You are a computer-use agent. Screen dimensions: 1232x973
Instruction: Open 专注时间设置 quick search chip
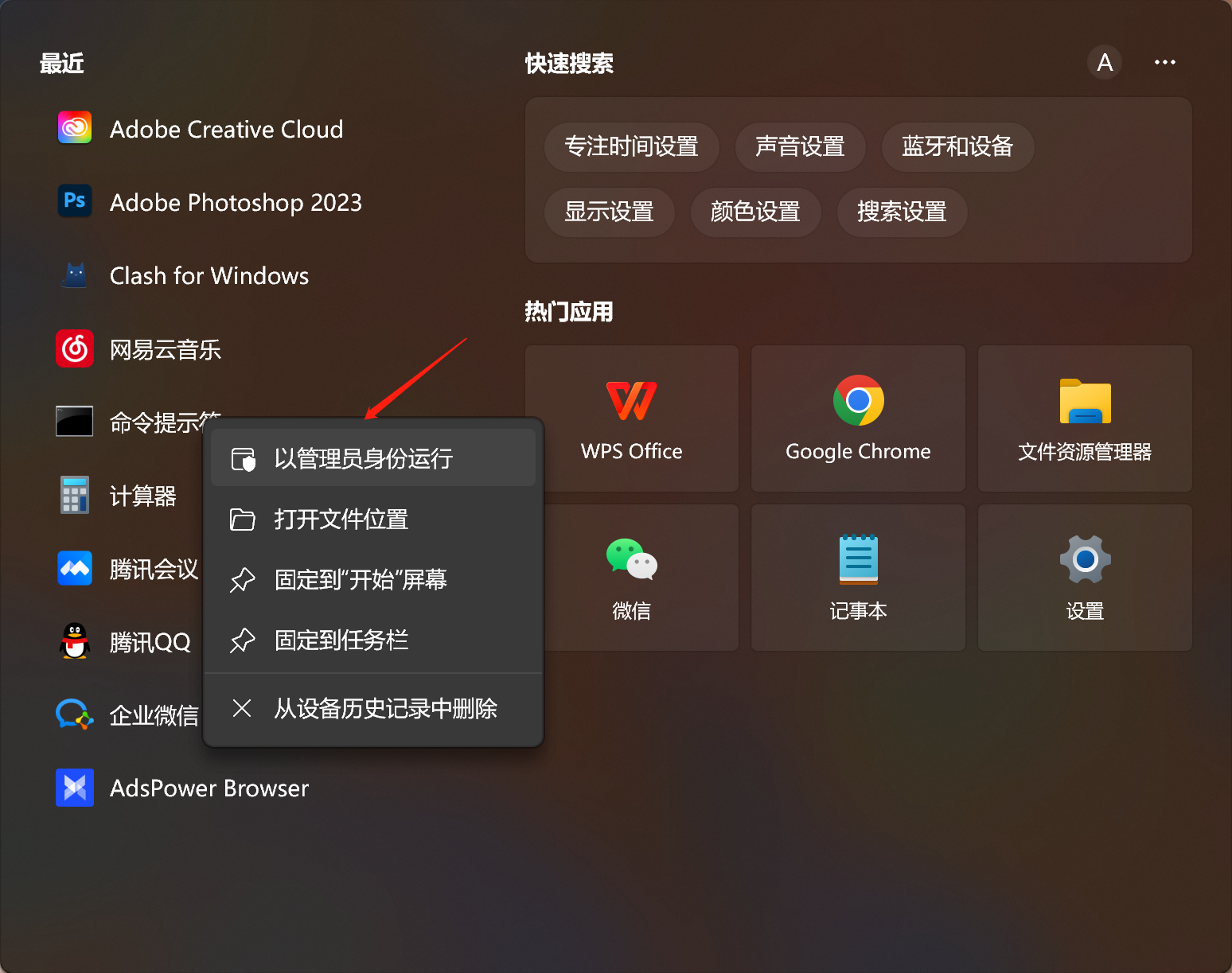point(631,146)
